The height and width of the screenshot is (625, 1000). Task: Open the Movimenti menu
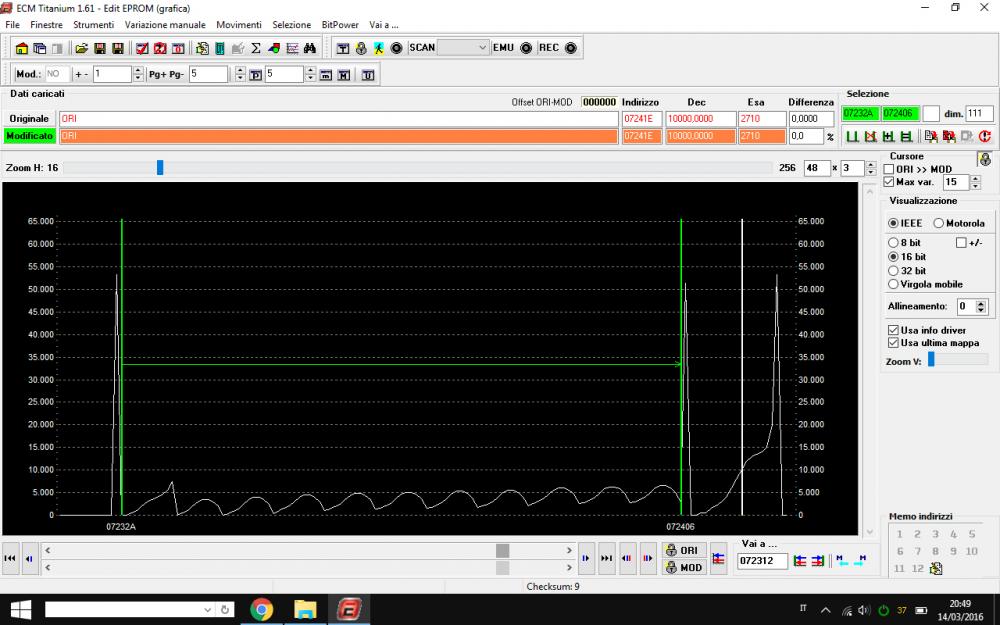[x=239, y=24]
